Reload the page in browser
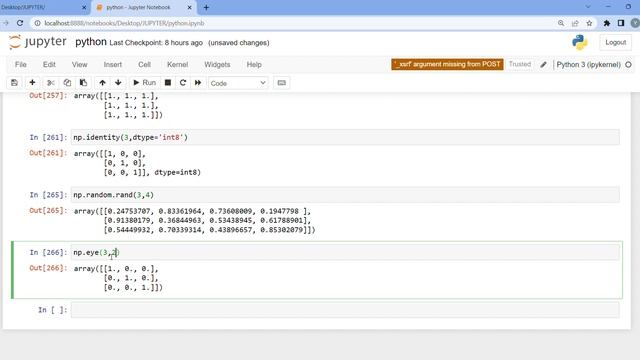The height and width of the screenshot is (360, 640). coord(20,23)
